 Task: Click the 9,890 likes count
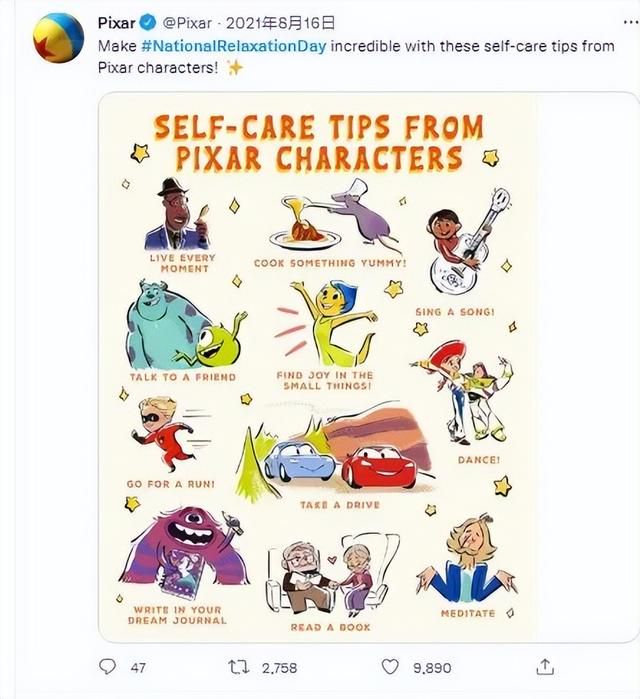point(432,668)
